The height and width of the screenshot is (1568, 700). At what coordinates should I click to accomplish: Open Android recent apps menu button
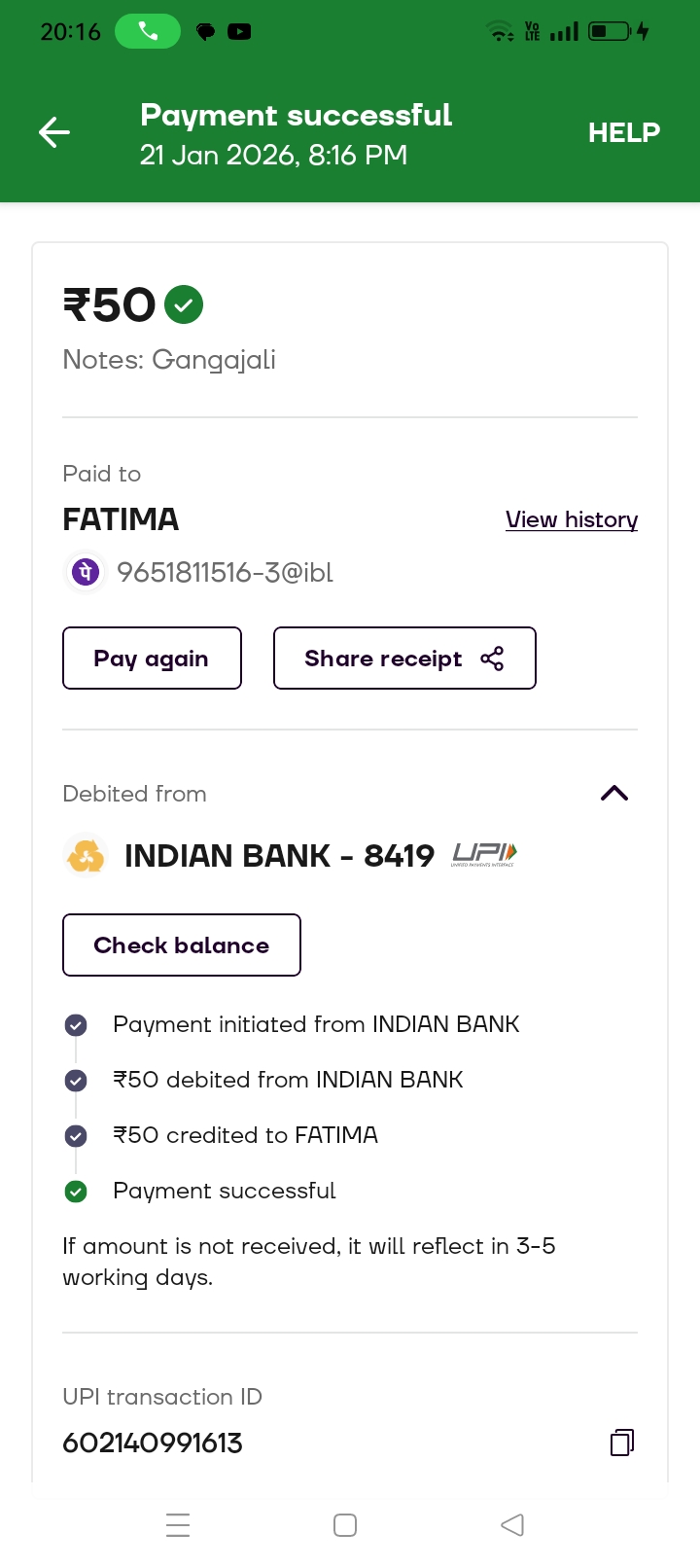[178, 1524]
